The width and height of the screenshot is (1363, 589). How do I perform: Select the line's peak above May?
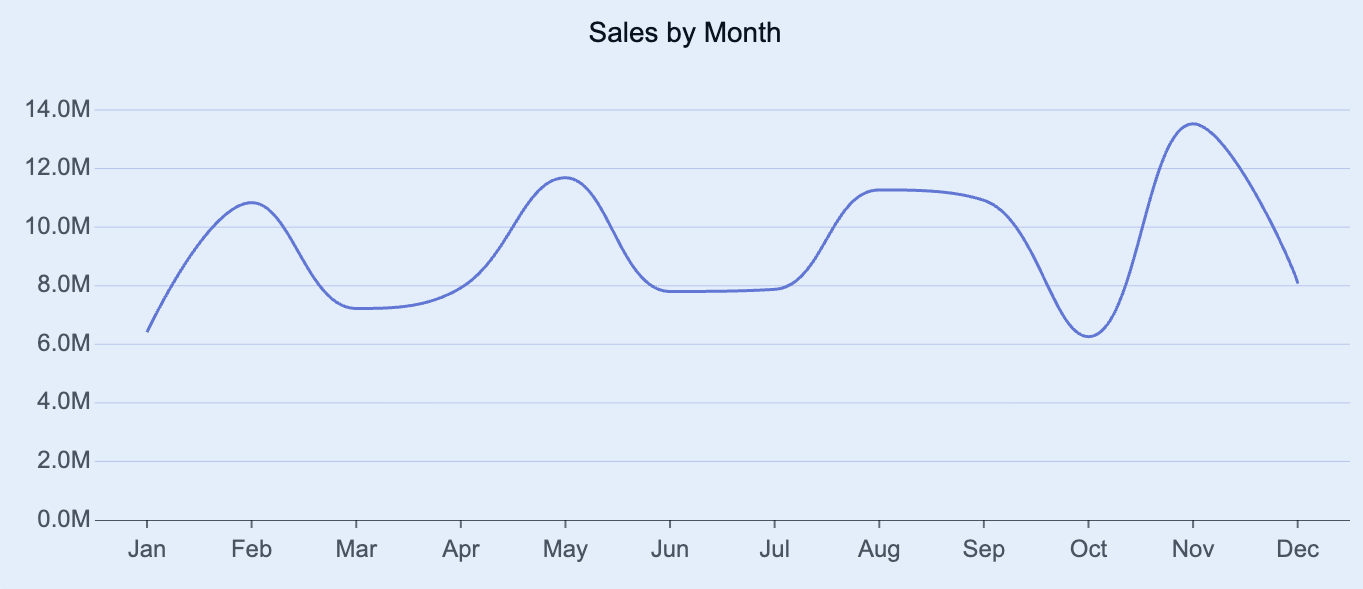point(565,178)
